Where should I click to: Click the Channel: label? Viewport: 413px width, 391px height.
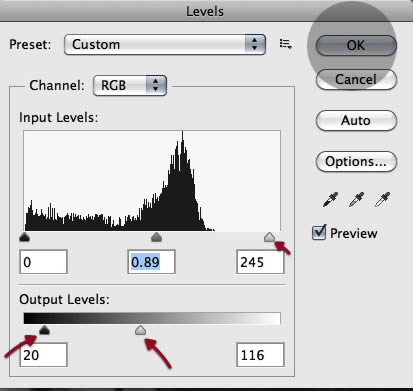[x=57, y=85]
